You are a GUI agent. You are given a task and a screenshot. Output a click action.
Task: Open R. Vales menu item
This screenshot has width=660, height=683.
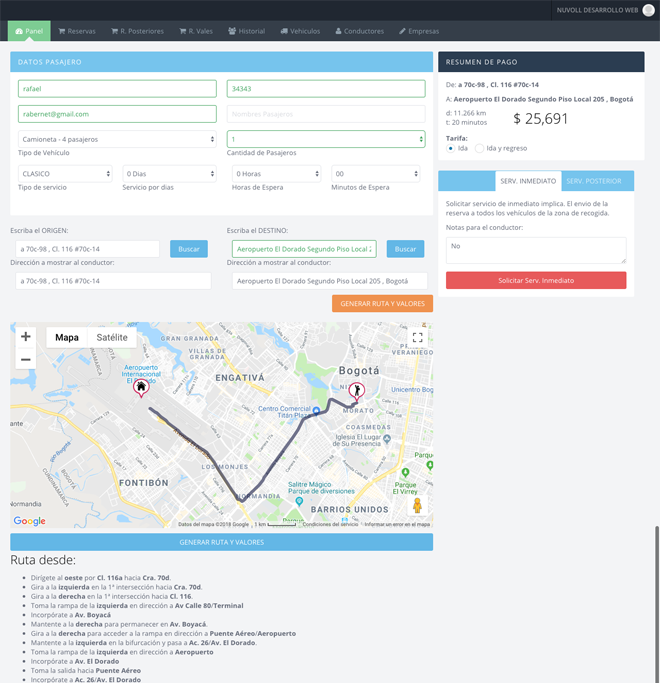(196, 31)
